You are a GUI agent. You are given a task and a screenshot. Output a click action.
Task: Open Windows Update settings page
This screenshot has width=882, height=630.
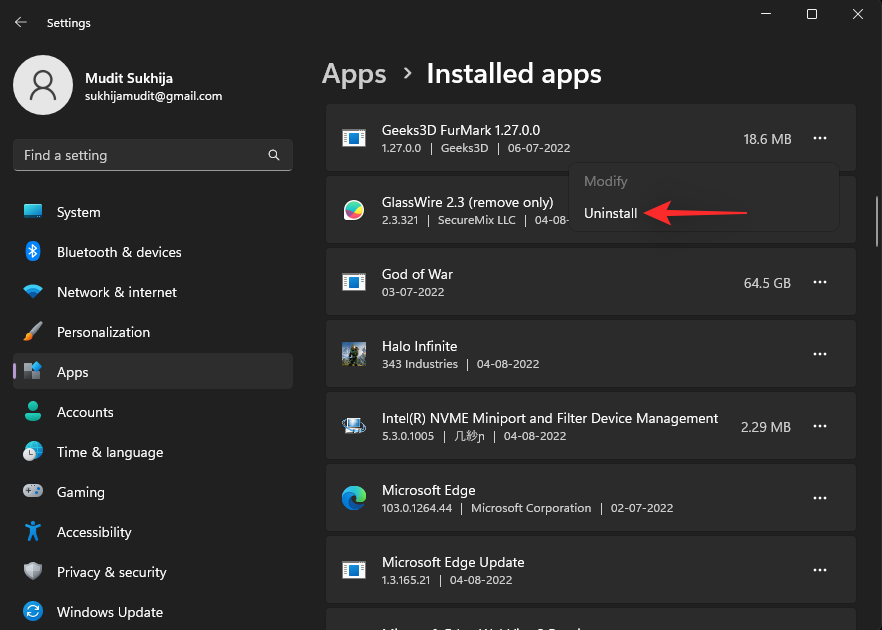[110, 612]
